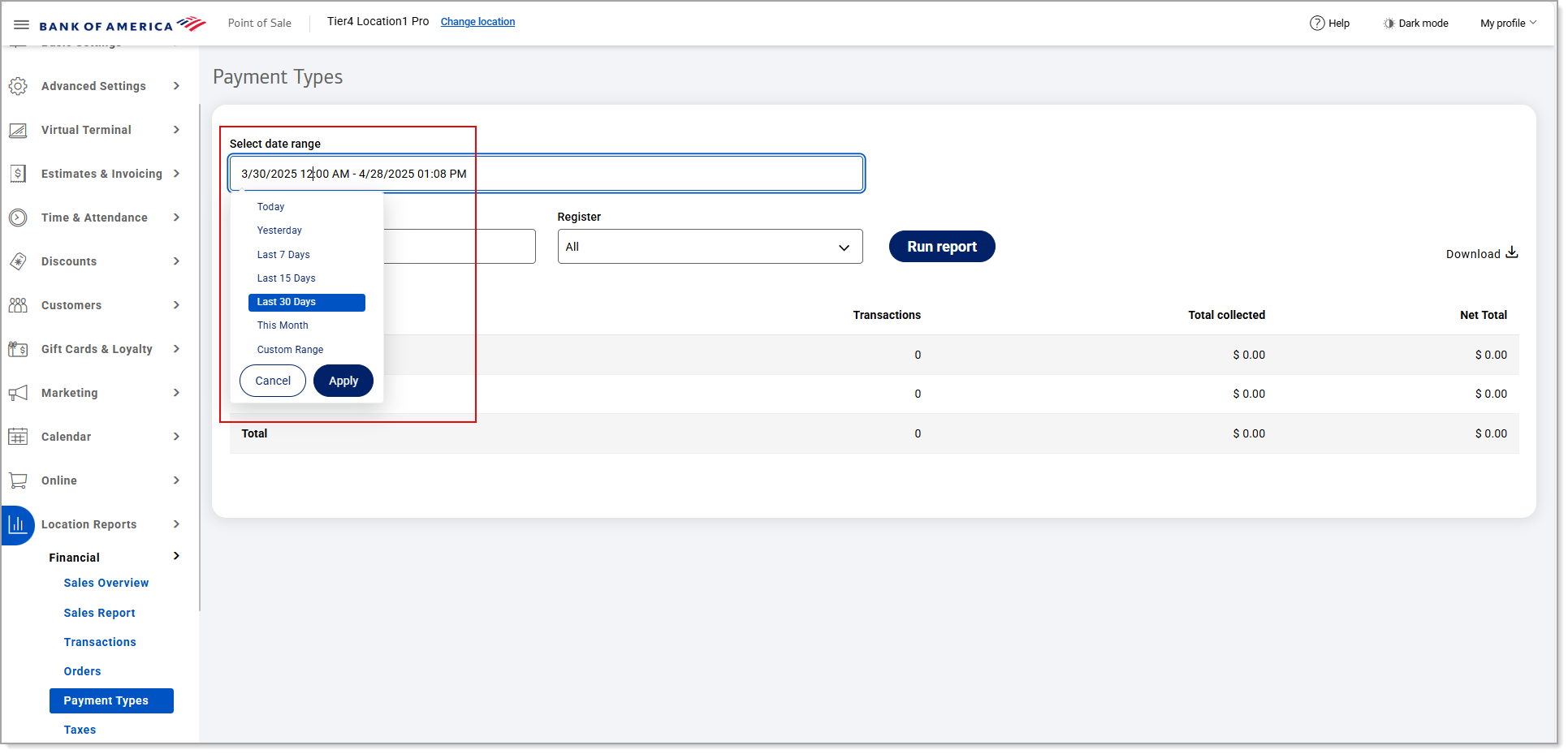The height and width of the screenshot is (754, 1568).
Task: Click the Marketing megaphone icon
Action: point(18,393)
